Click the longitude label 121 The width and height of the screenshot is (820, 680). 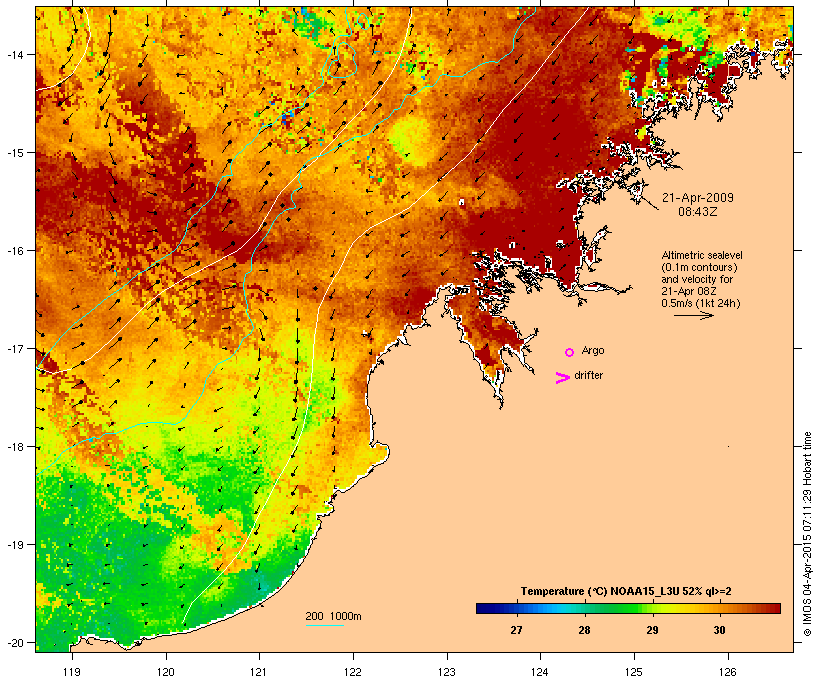point(259,672)
